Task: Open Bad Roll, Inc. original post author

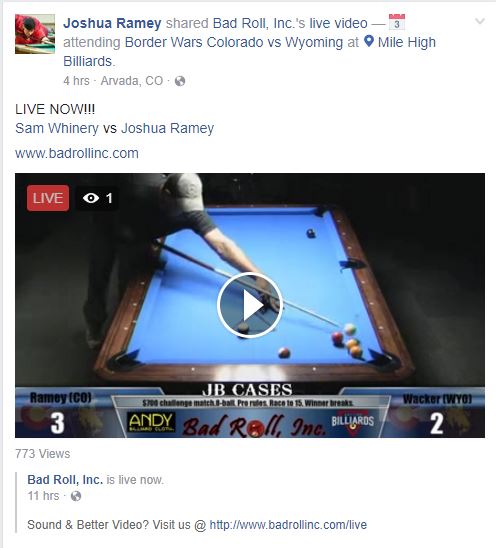Action: [x=65, y=480]
